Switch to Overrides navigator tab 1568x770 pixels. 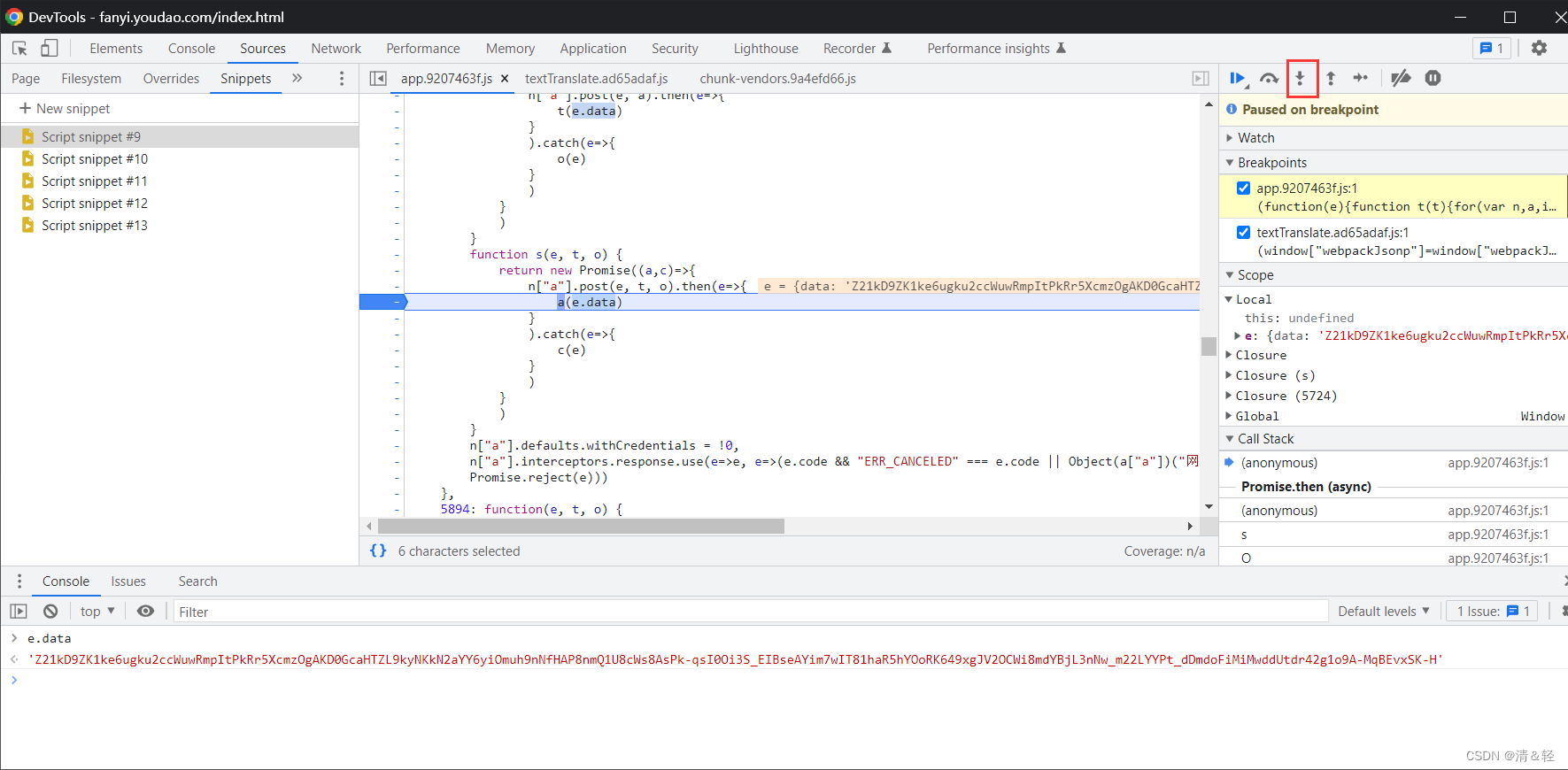coord(171,79)
